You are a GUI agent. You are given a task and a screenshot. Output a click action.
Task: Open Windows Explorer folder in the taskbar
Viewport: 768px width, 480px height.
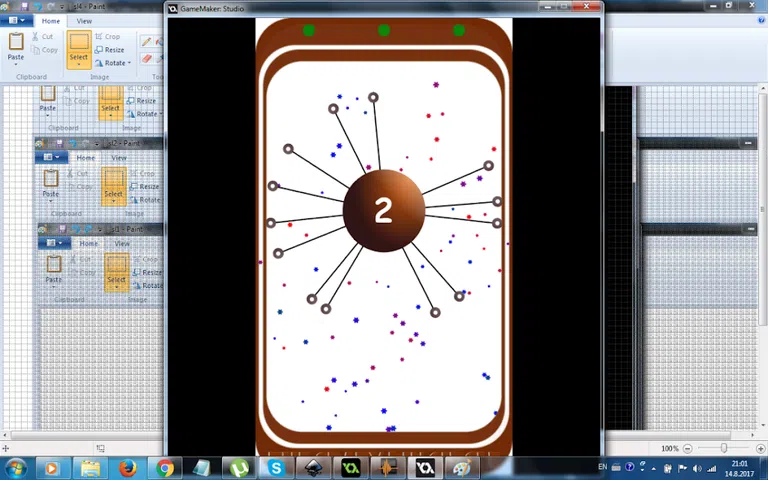click(90, 468)
